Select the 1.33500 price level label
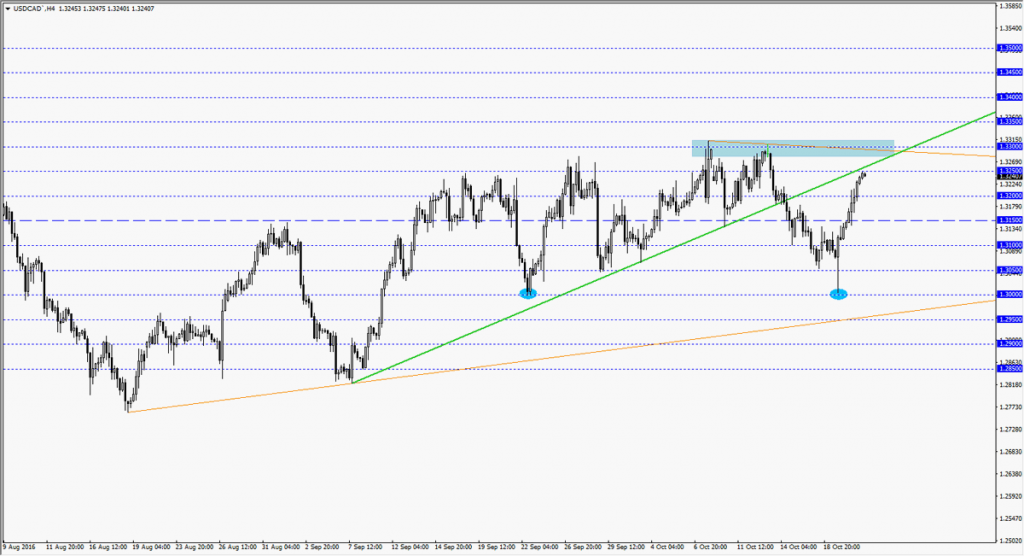The width and height of the screenshot is (1024, 556). pyautogui.click(x=1010, y=122)
